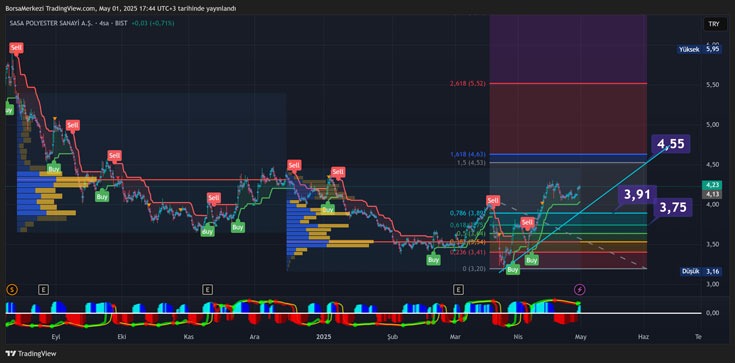
Task: Open the earnings E marker above Kas
Action: [x=208, y=289]
